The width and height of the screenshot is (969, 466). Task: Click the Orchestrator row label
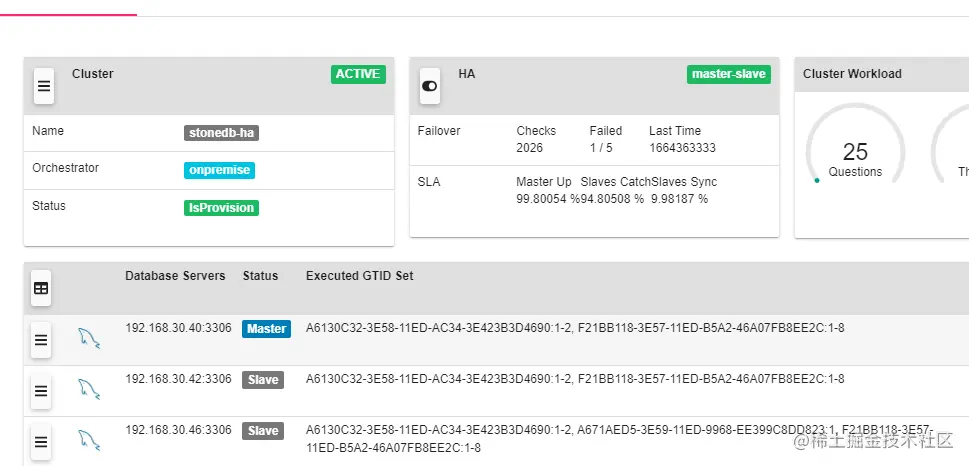66,167
